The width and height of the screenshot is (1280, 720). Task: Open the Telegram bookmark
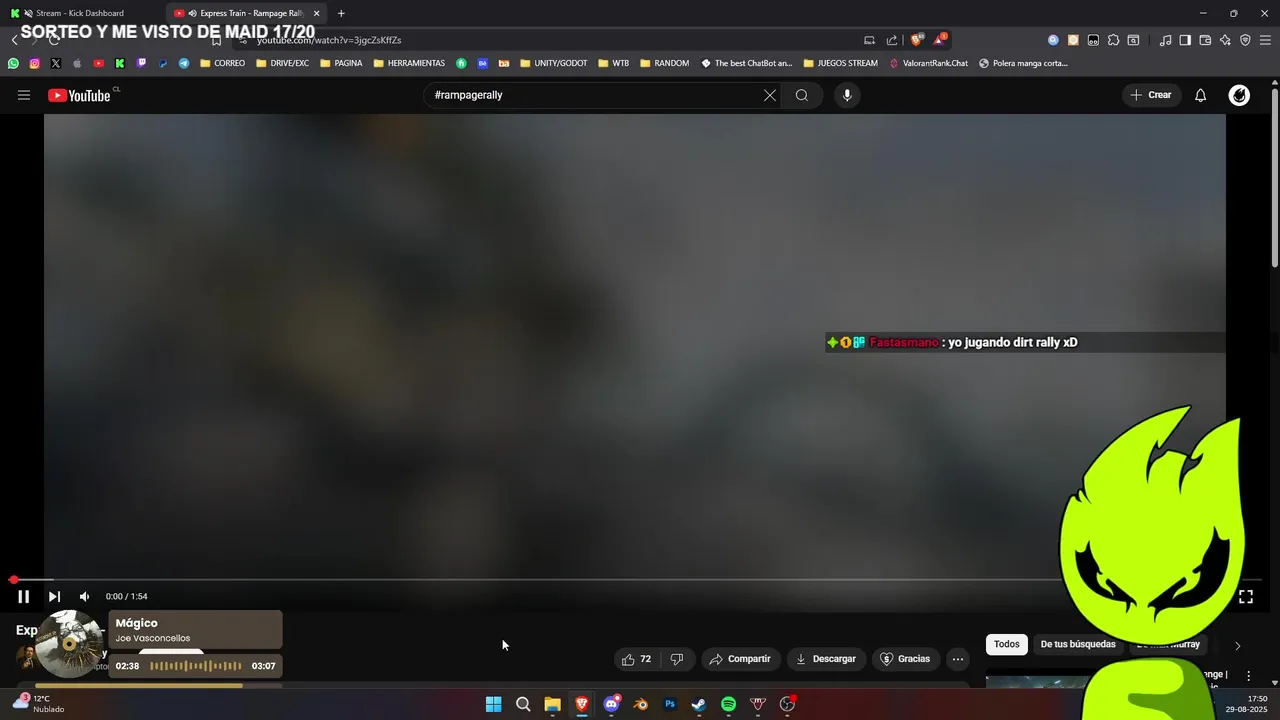click(184, 63)
